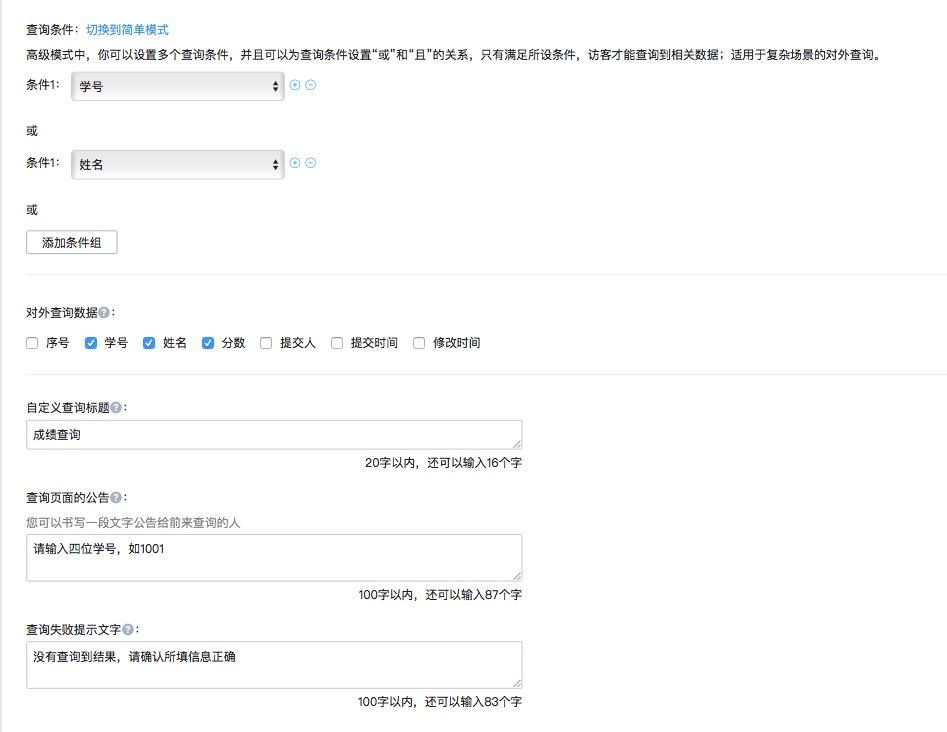The image size is (947, 732).
Task: Click the announcement text box with 请输入四位学号
Action: 273,557
